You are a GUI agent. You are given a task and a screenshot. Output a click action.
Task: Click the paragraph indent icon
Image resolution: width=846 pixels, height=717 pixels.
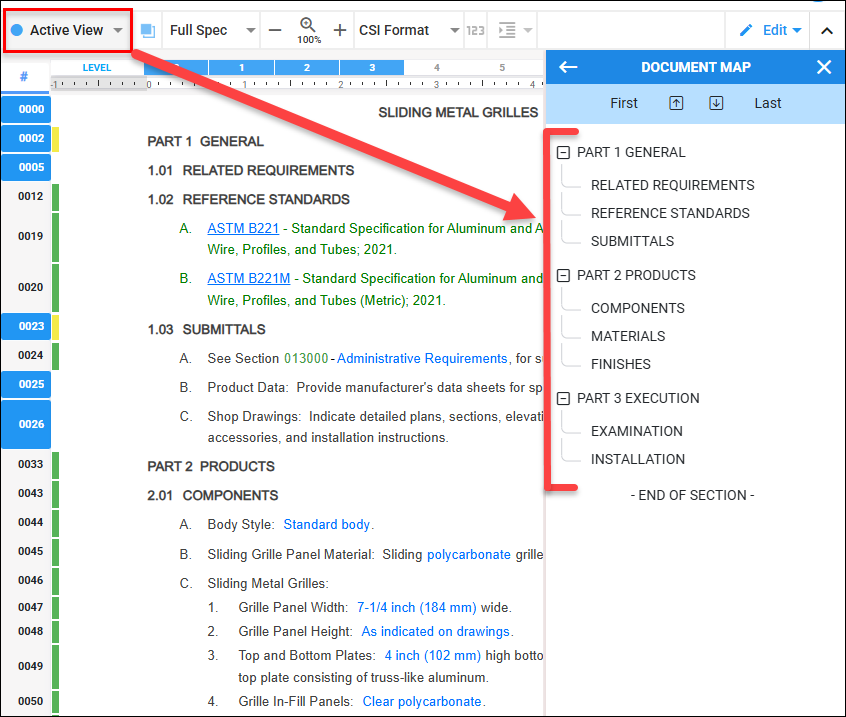point(507,30)
